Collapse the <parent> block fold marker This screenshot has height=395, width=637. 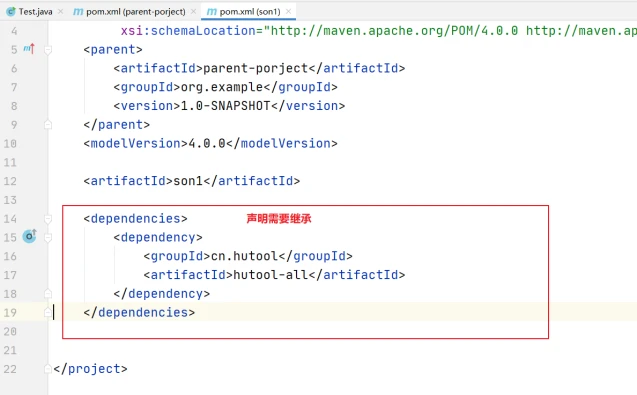[x=48, y=50]
